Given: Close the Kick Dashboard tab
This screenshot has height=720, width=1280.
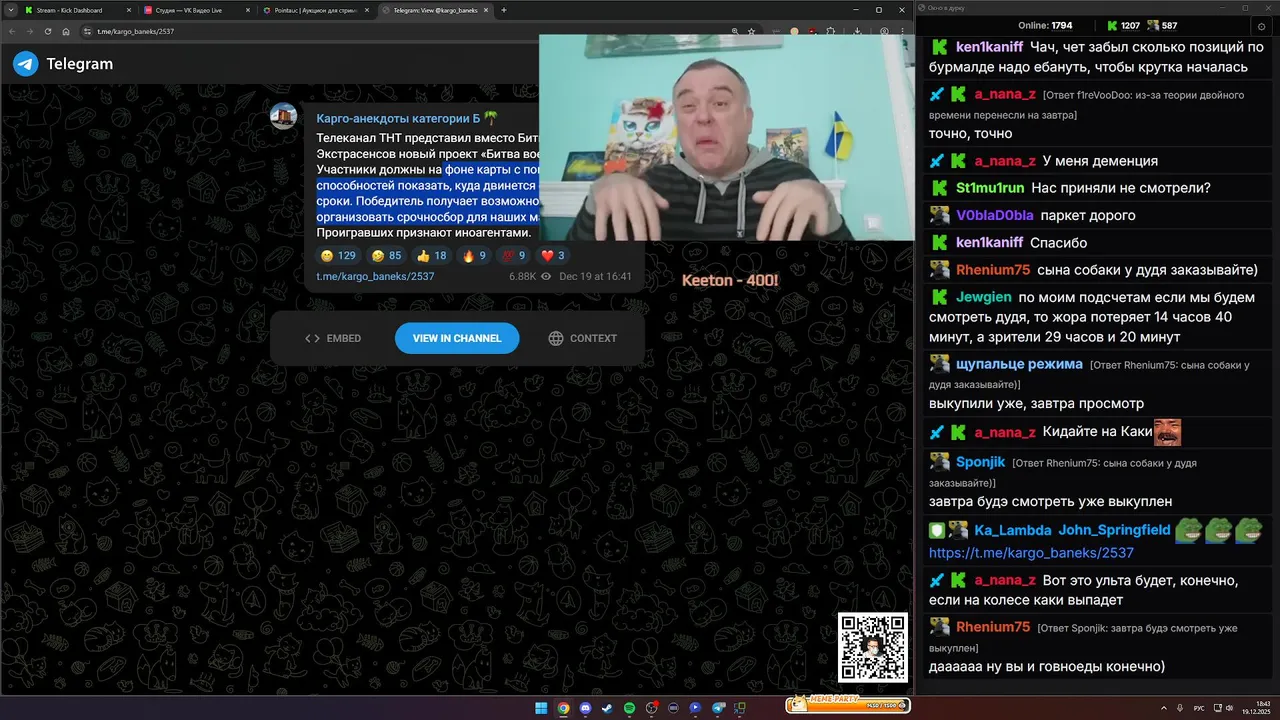Looking at the screenshot, I should [x=129, y=10].
